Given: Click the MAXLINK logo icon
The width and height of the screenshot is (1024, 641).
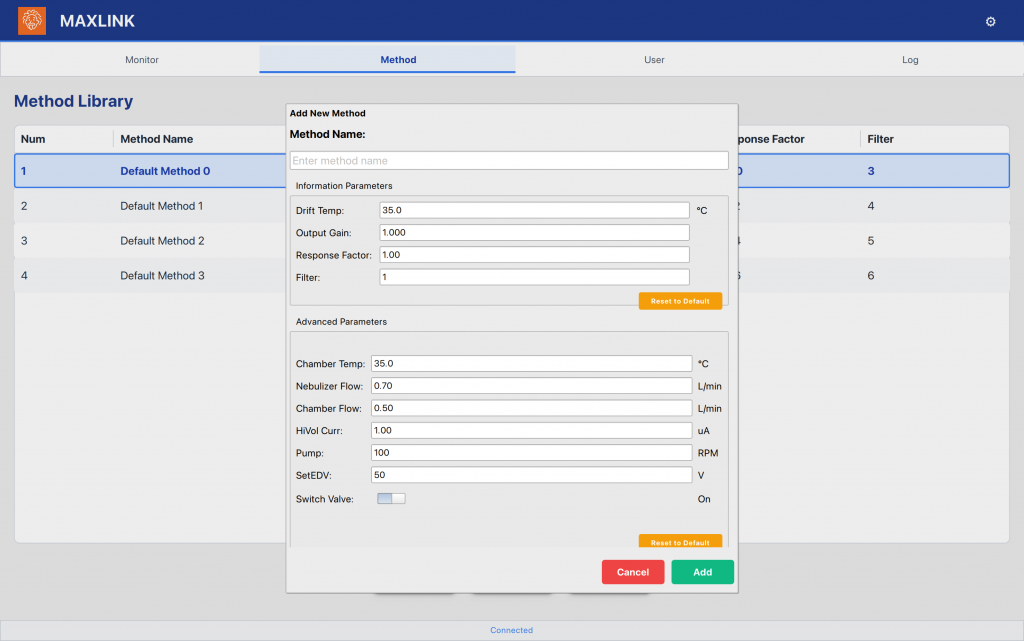Looking at the screenshot, I should 32,21.
